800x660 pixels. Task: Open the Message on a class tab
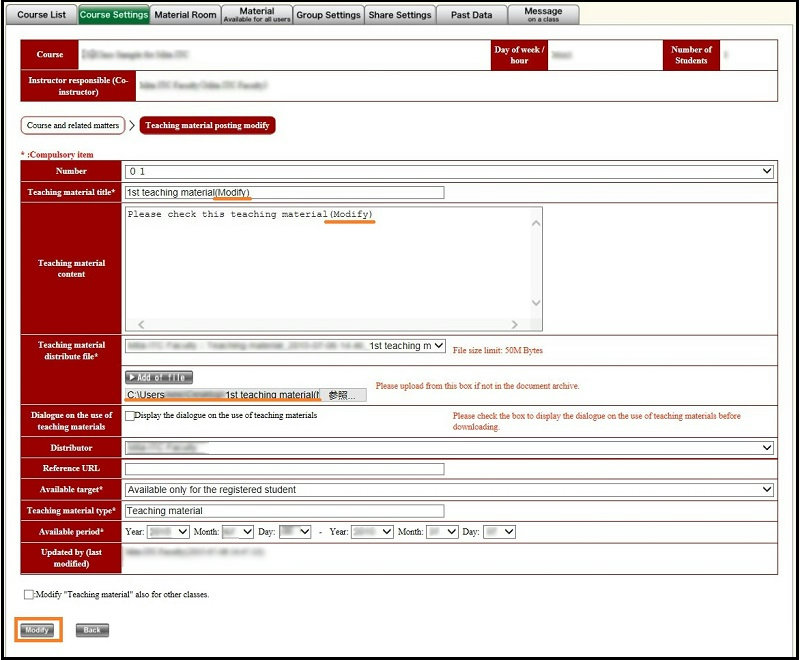coord(543,14)
